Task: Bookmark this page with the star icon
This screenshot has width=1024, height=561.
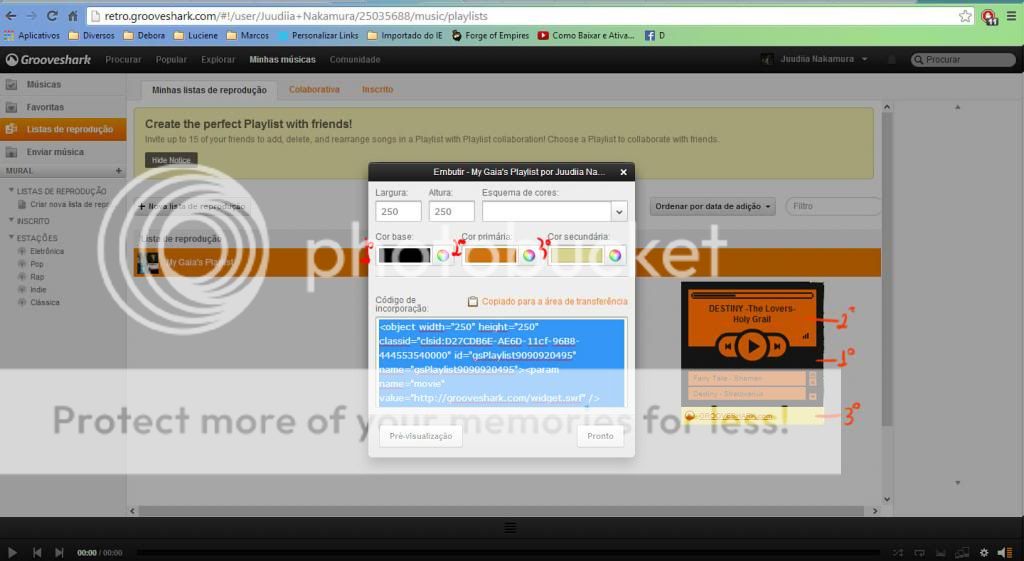Action: pos(965,16)
